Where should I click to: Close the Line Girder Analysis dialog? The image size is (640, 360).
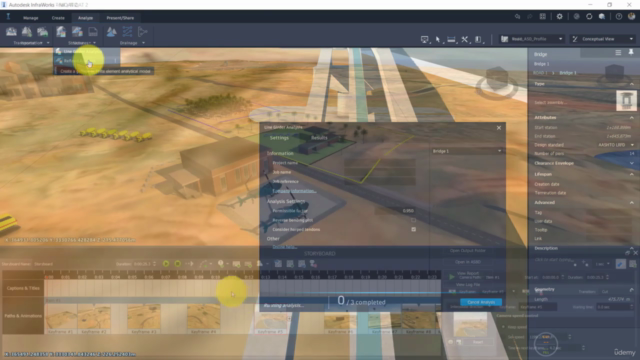499,128
